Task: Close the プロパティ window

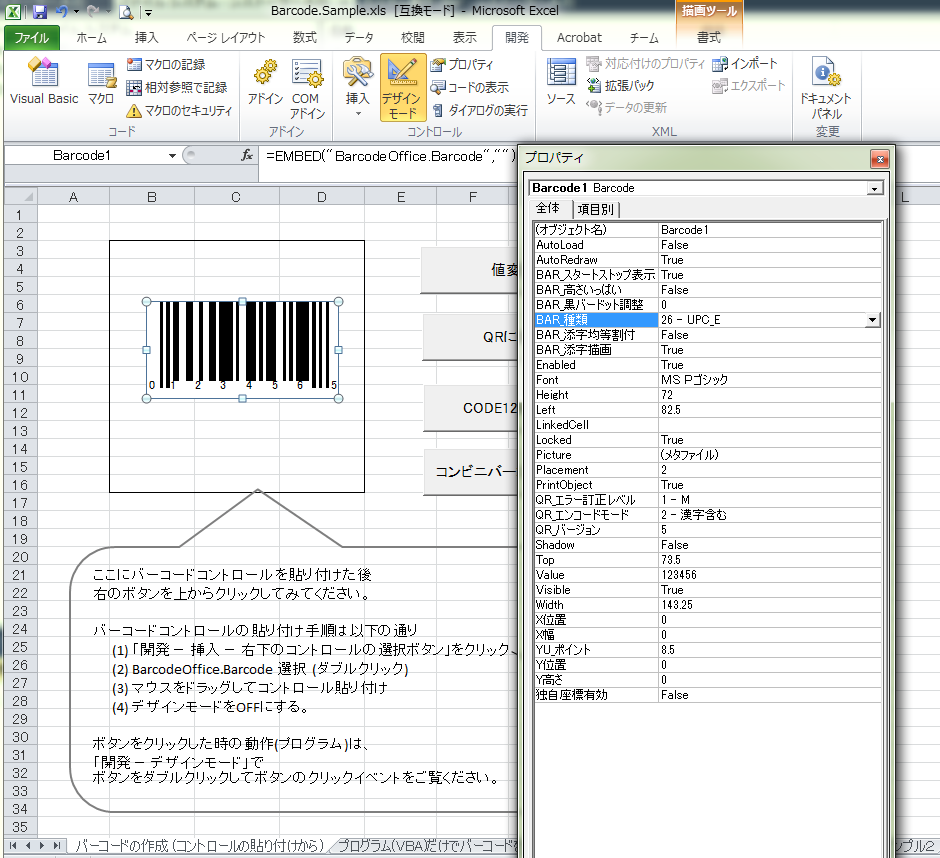Action: (879, 159)
